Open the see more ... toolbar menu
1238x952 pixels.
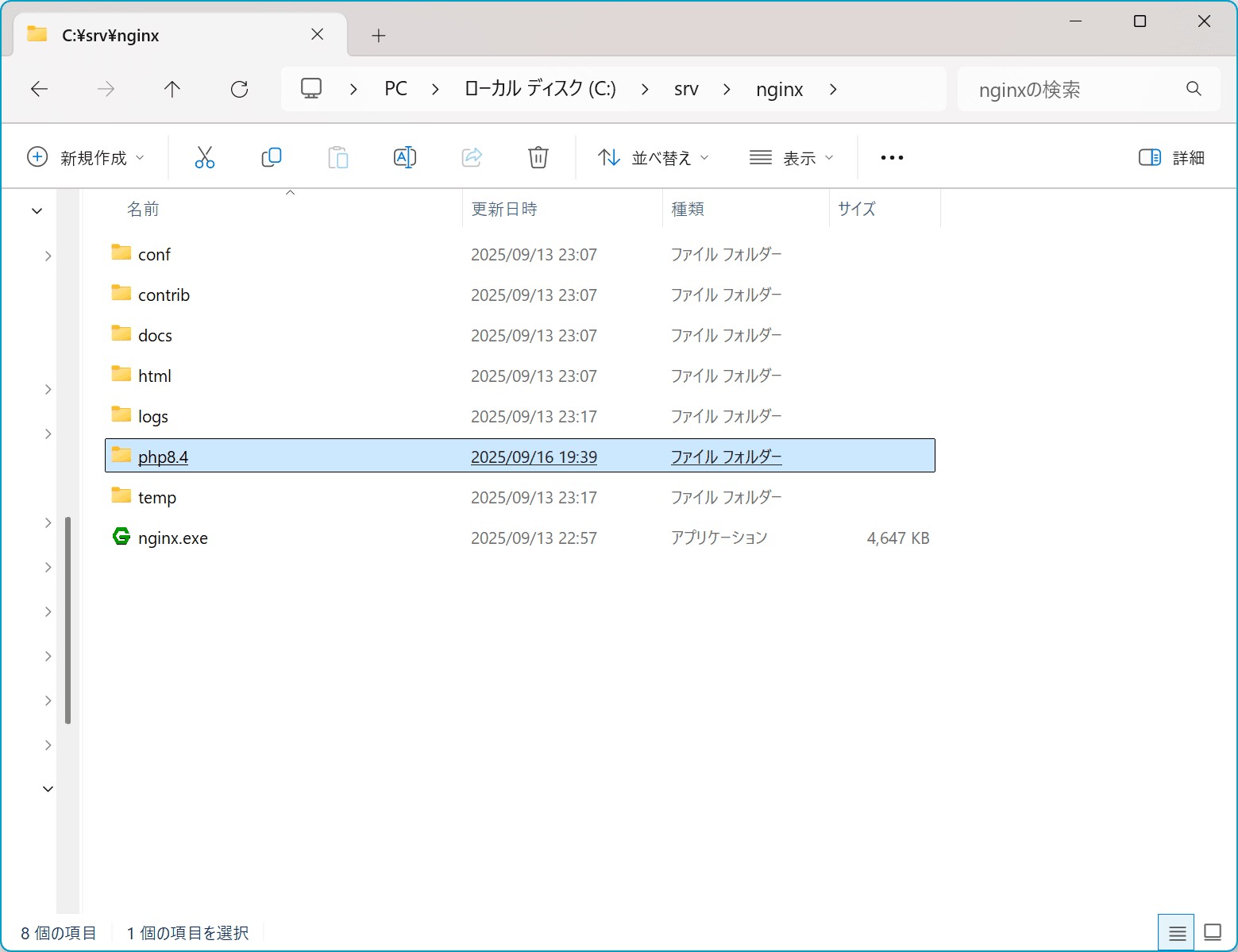pyautogui.click(x=891, y=157)
